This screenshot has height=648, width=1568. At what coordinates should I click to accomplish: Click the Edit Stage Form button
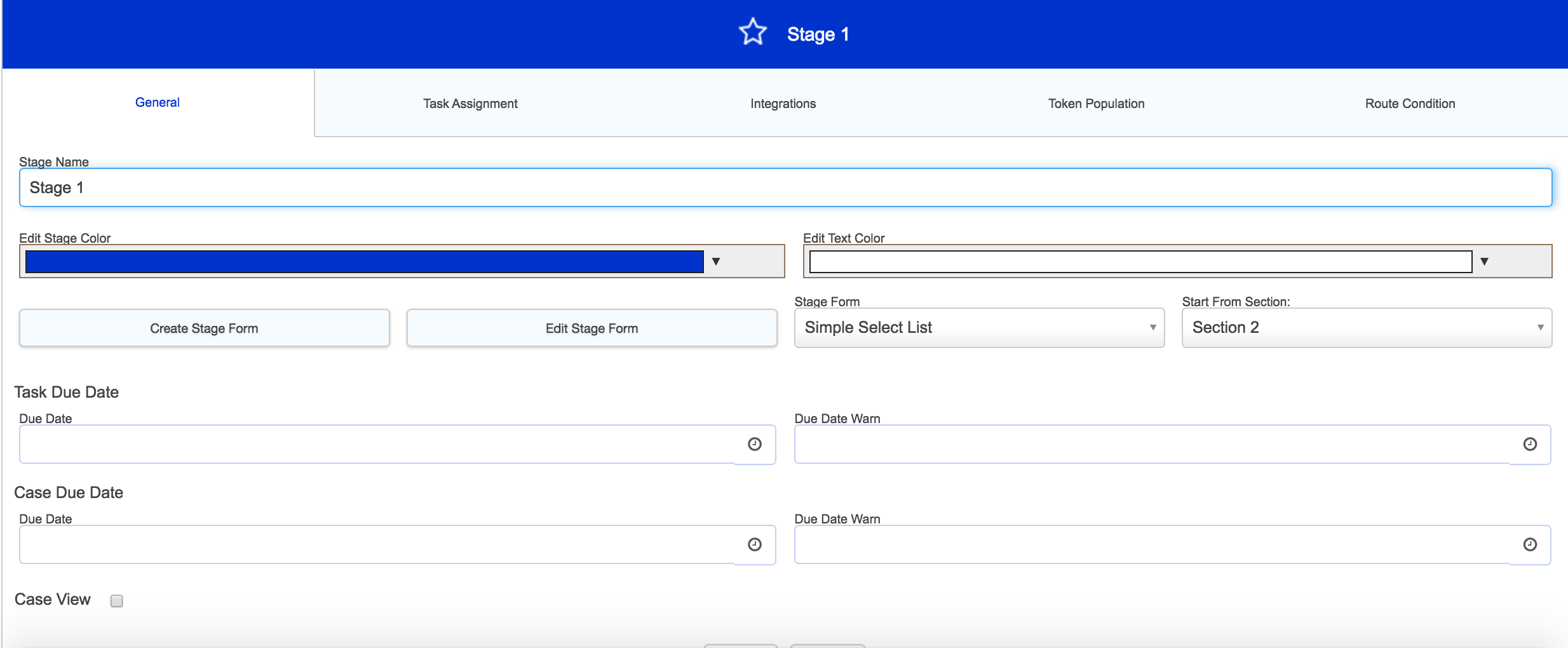click(591, 328)
